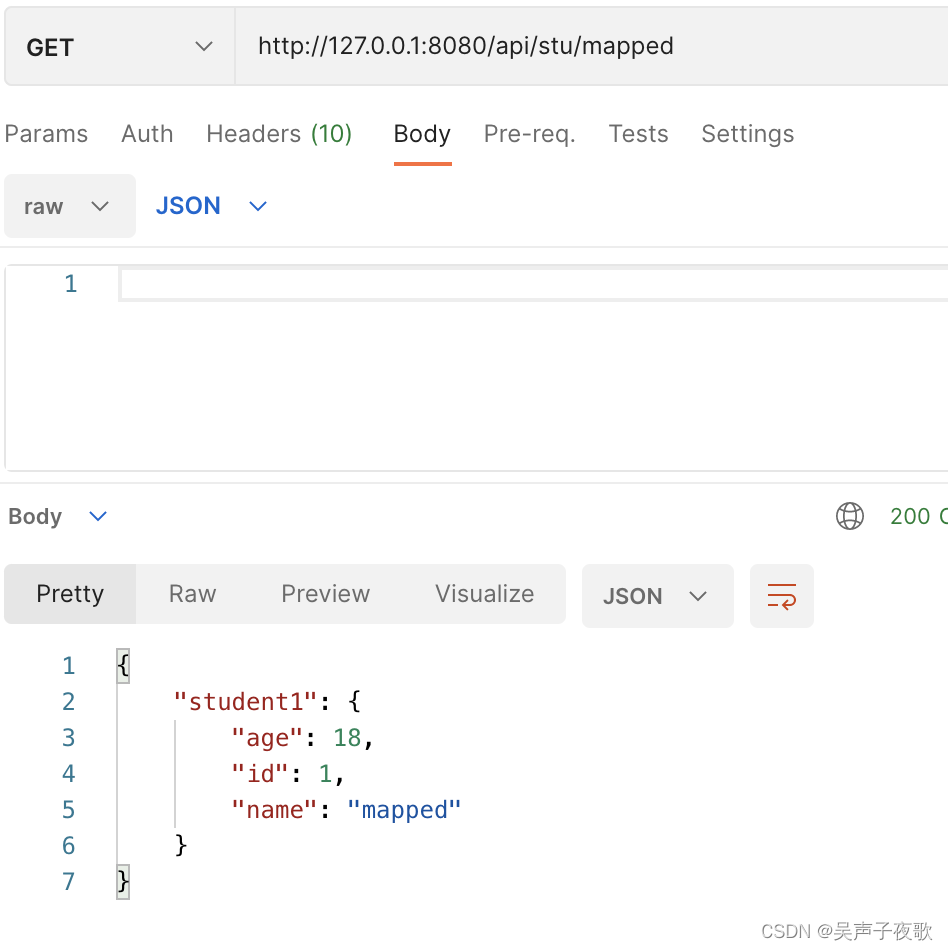This screenshot has height=950, width=948.
Task: Click the globe network icon
Action: (850, 516)
